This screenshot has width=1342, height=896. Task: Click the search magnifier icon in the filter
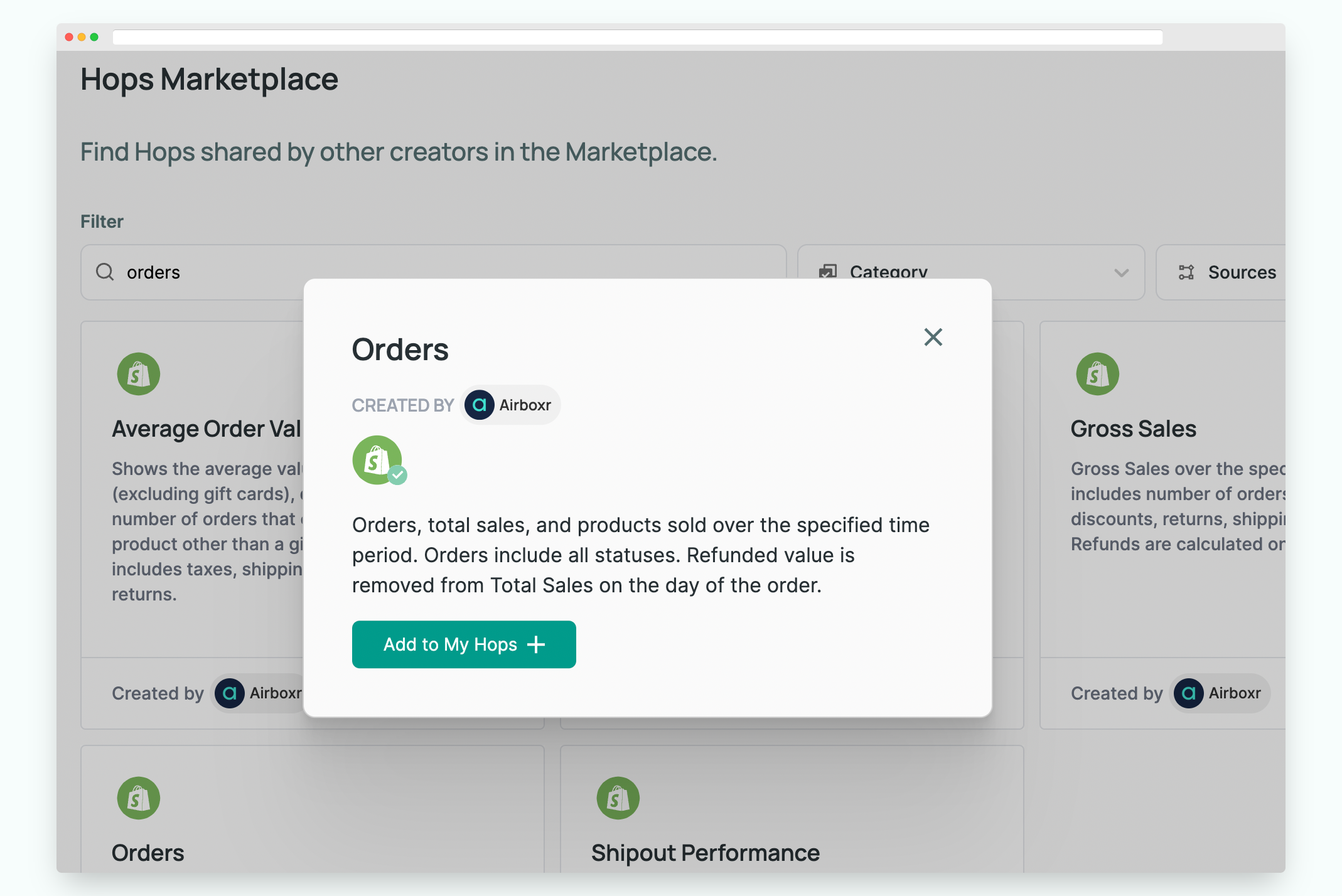pos(105,272)
